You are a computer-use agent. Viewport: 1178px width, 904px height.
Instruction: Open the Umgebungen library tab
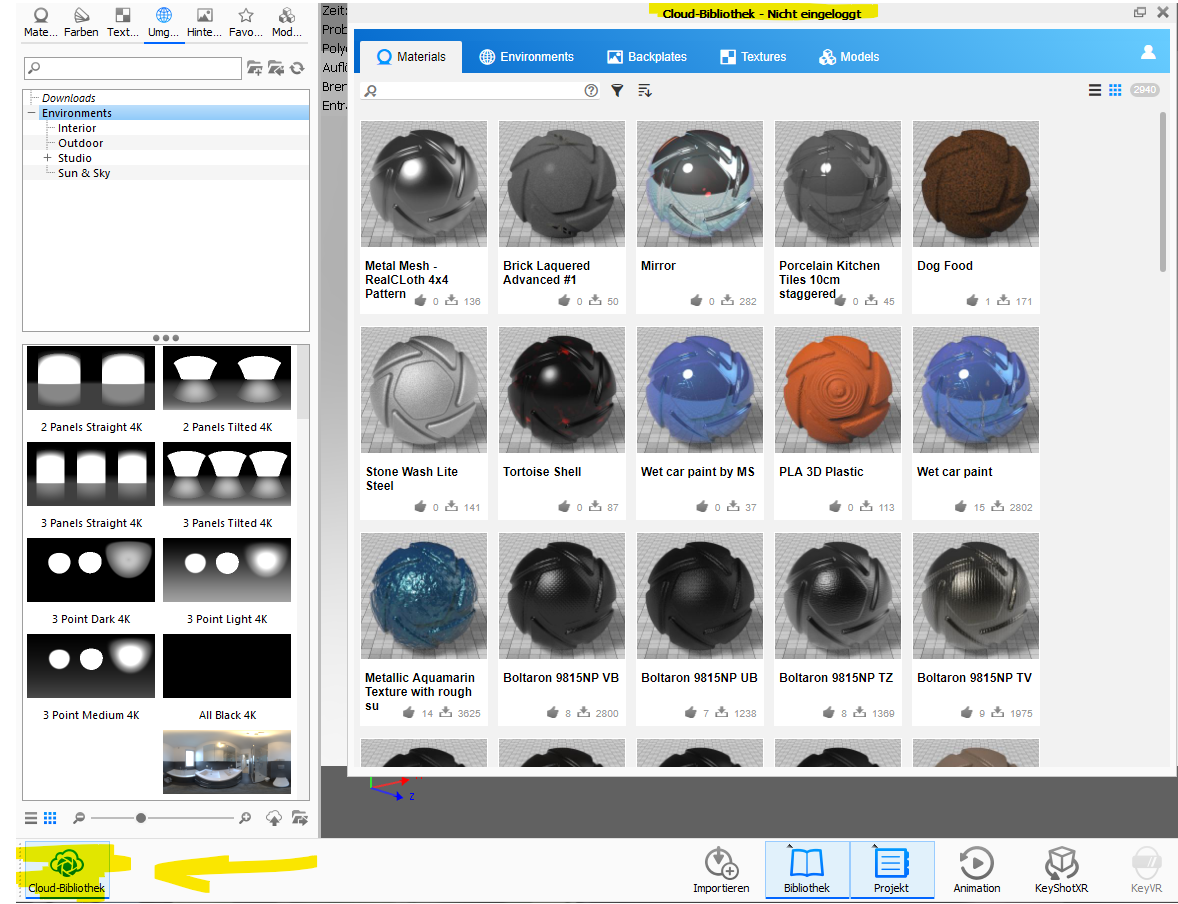click(x=164, y=23)
